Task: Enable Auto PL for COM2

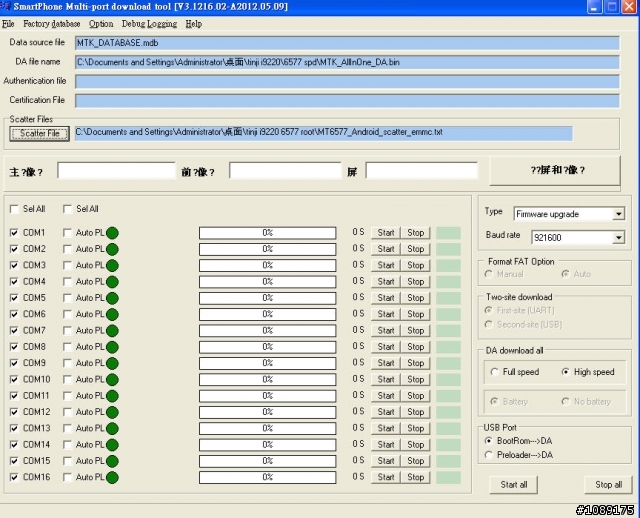Action: pos(67,249)
